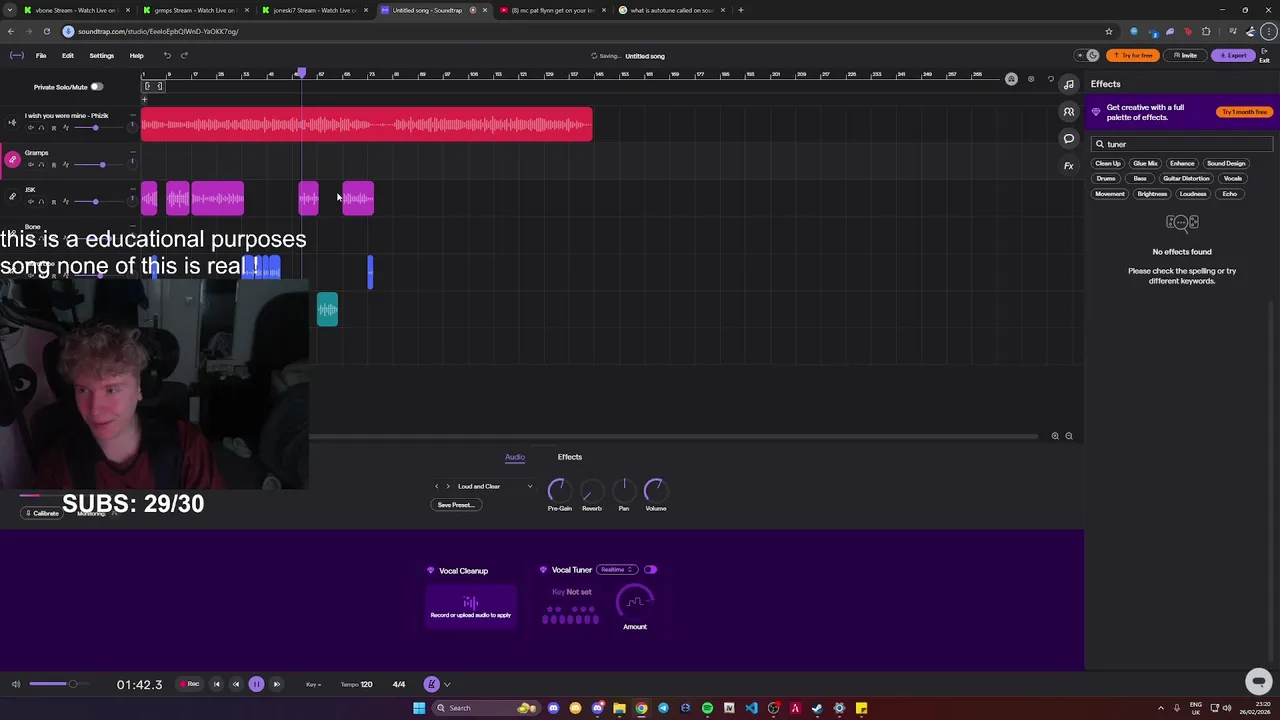Click the redo arrow in top bar

(x=184, y=55)
